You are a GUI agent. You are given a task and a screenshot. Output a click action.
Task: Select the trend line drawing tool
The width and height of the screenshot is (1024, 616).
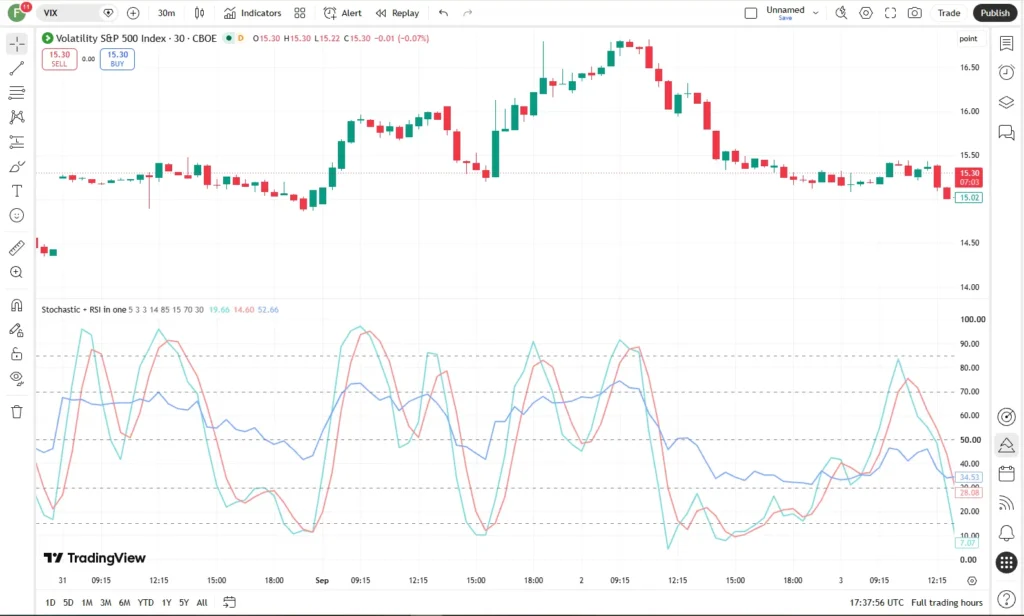point(17,68)
